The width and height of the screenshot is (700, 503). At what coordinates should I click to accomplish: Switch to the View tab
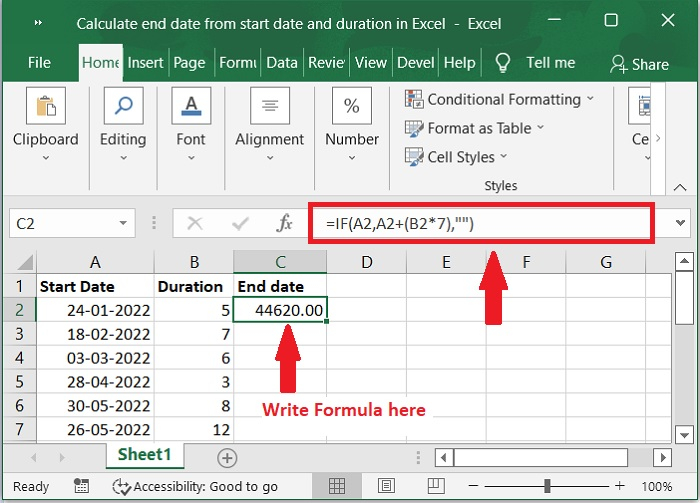371,63
